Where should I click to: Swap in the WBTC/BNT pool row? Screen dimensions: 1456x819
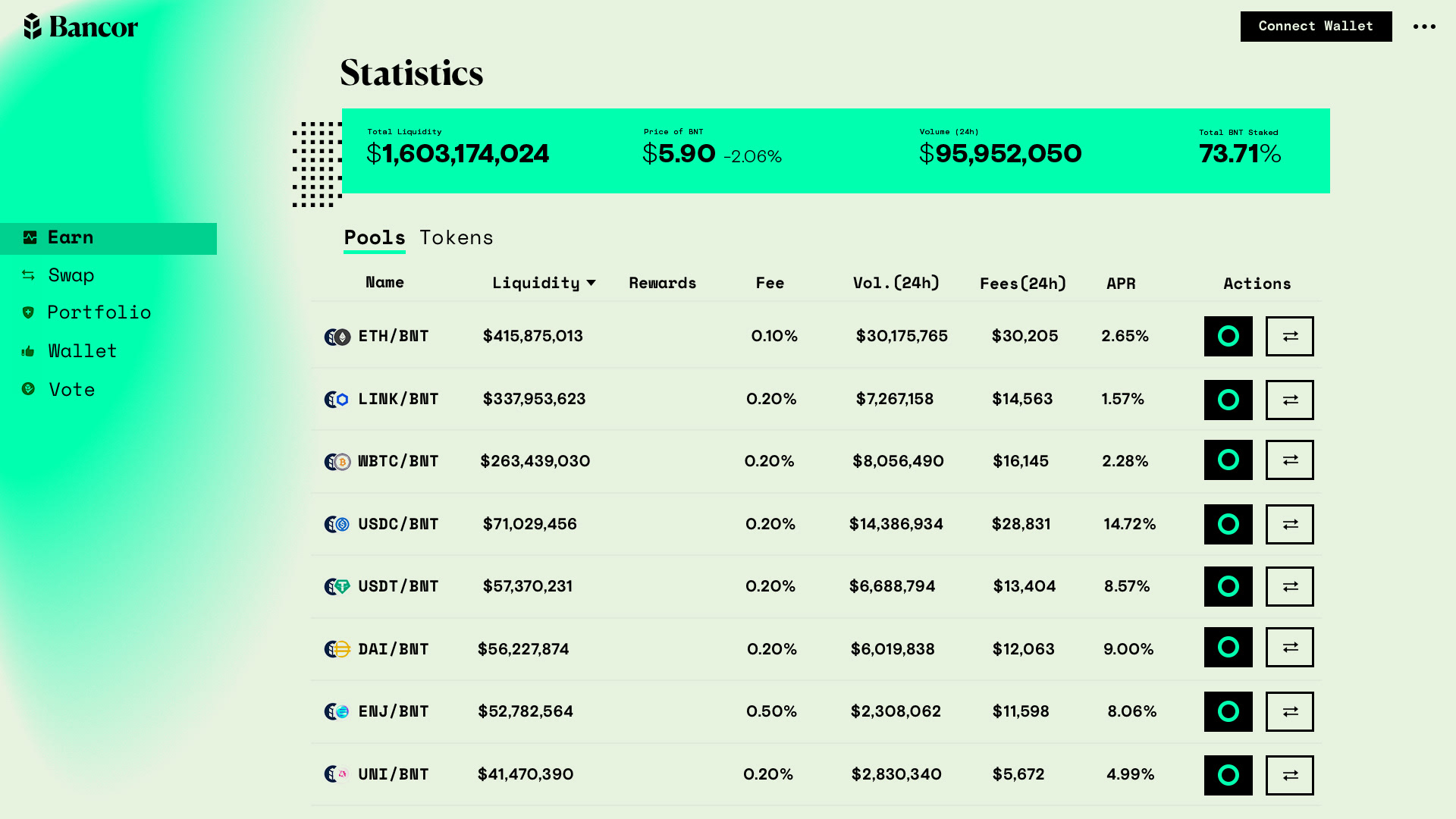click(1290, 460)
